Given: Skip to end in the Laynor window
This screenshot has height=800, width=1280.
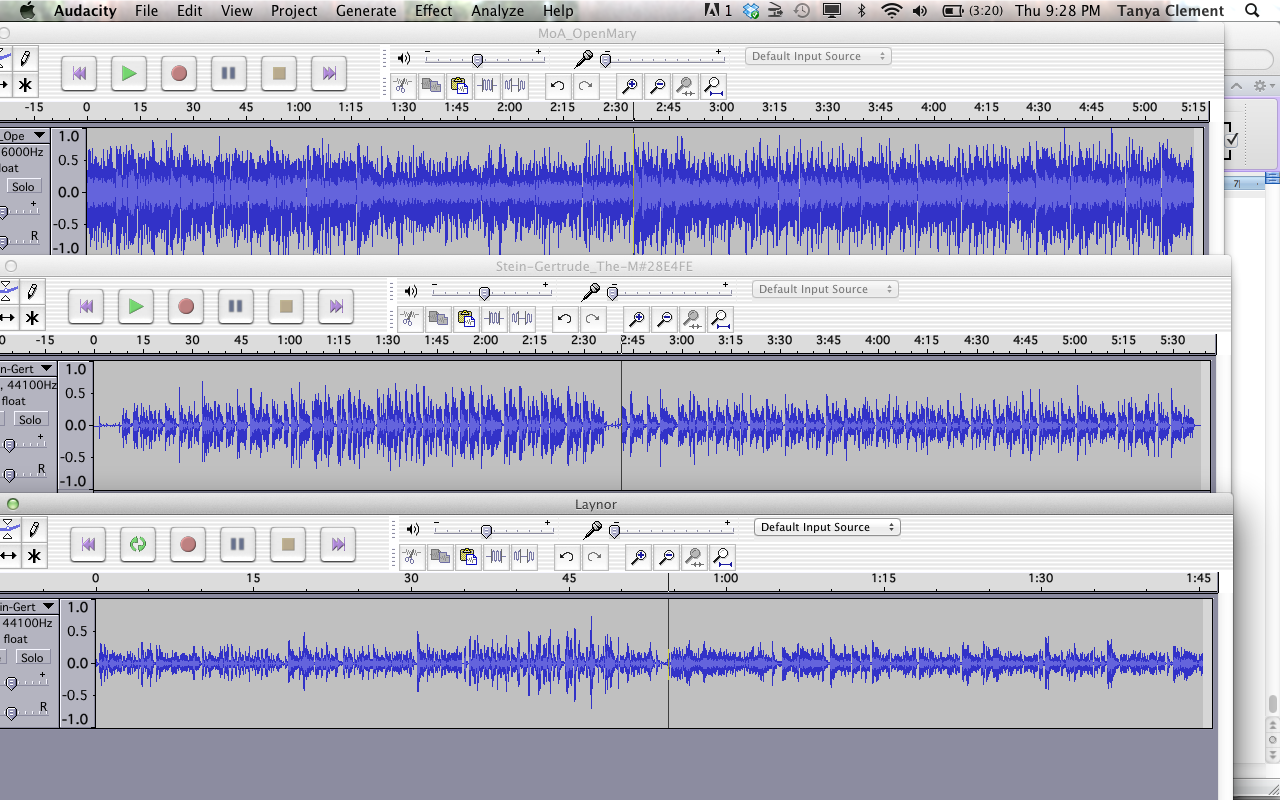Looking at the screenshot, I should (x=338, y=544).
